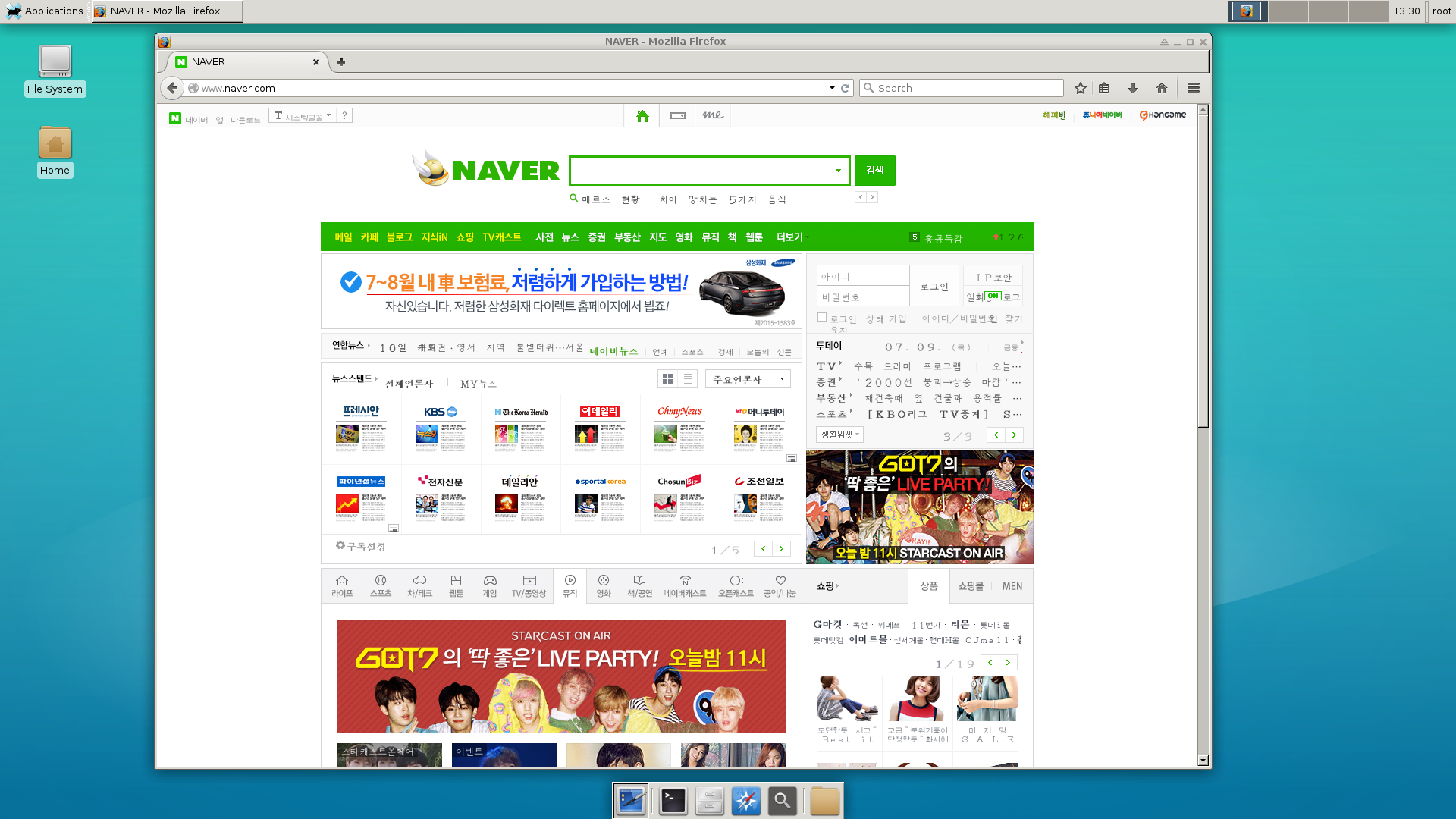Select the 뮤직 category tab

(x=570, y=586)
